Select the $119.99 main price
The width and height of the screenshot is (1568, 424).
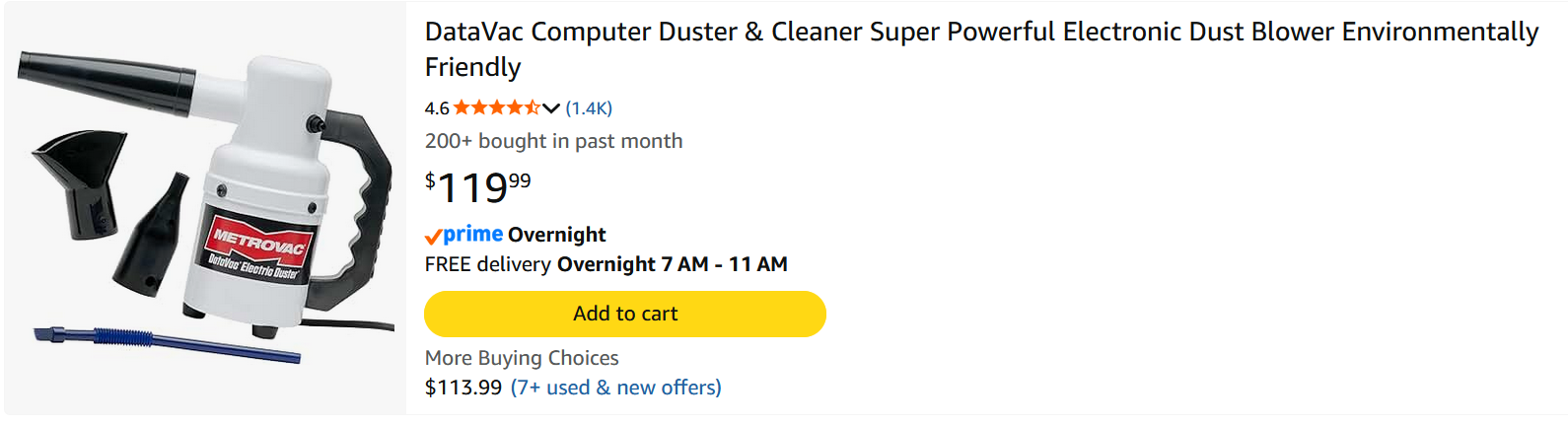tap(478, 186)
